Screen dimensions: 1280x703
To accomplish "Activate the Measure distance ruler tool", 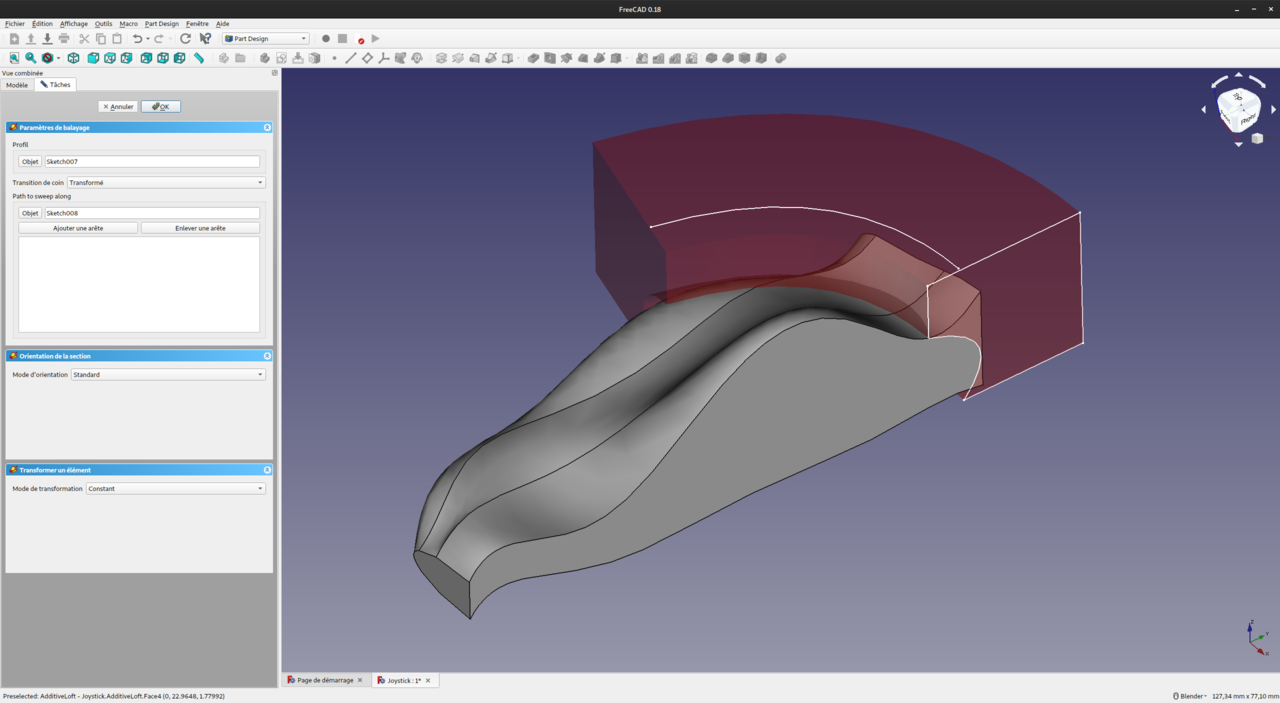I will [x=199, y=58].
